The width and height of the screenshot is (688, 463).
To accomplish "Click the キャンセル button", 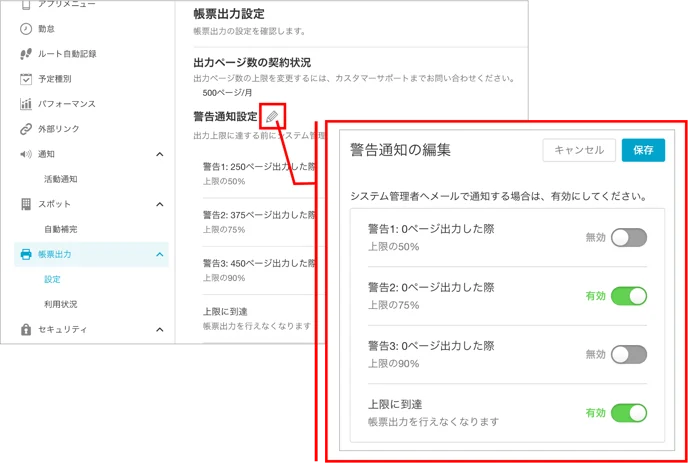I will point(579,150).
